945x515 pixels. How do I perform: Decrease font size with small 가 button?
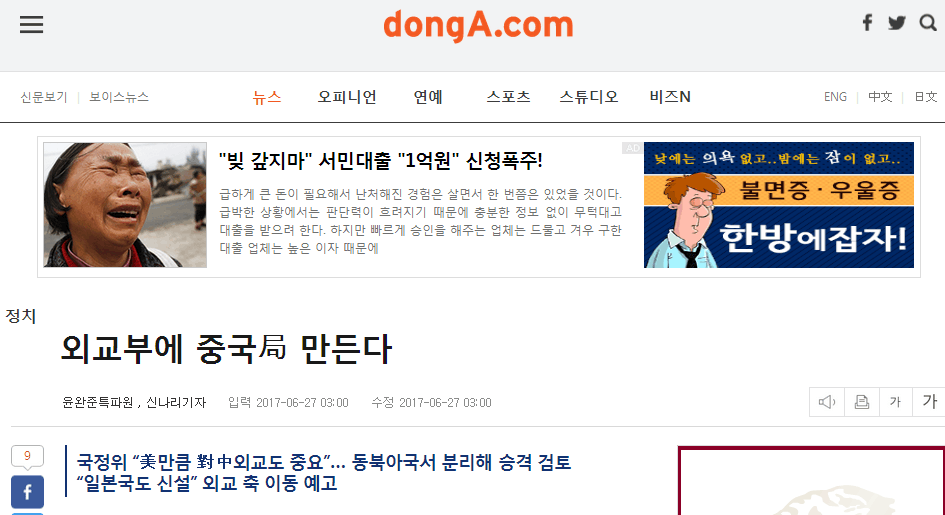(x=896, y=402)
